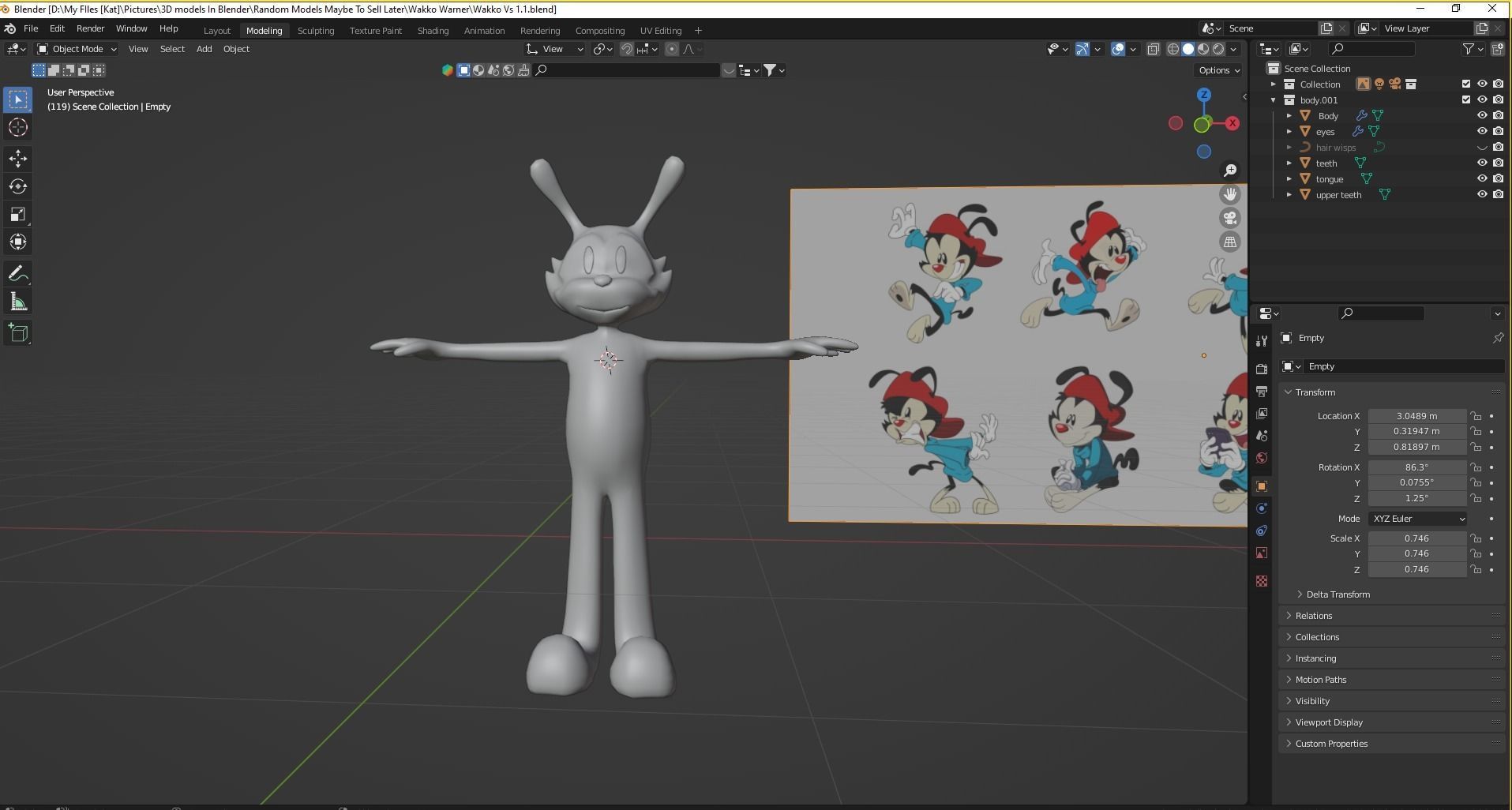Open the File menu
The image size is (1512, 810).
[x=31, y=28]
